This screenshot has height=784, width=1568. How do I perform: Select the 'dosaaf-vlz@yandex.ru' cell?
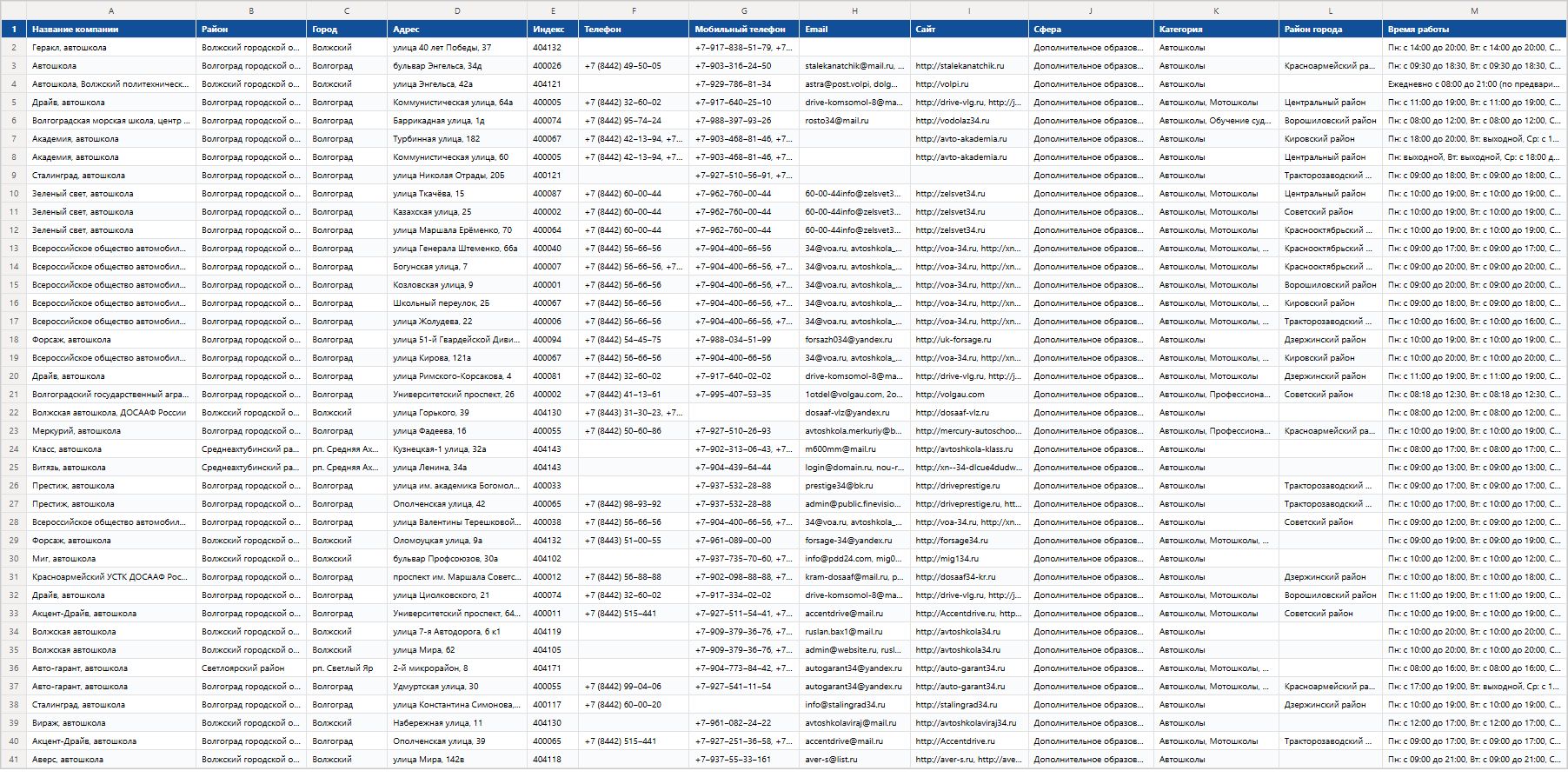(854, 413)
